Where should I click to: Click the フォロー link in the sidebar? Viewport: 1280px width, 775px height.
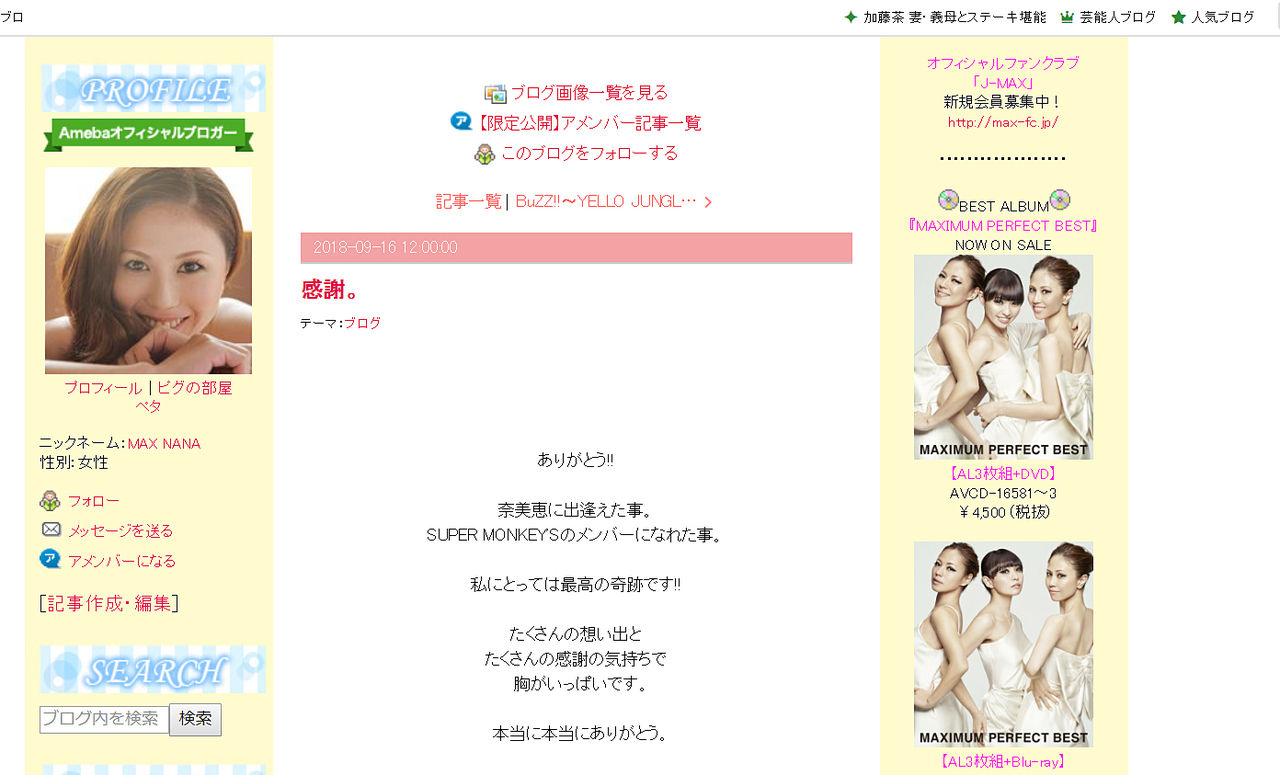pyautogui.click(x=94, y=501)
